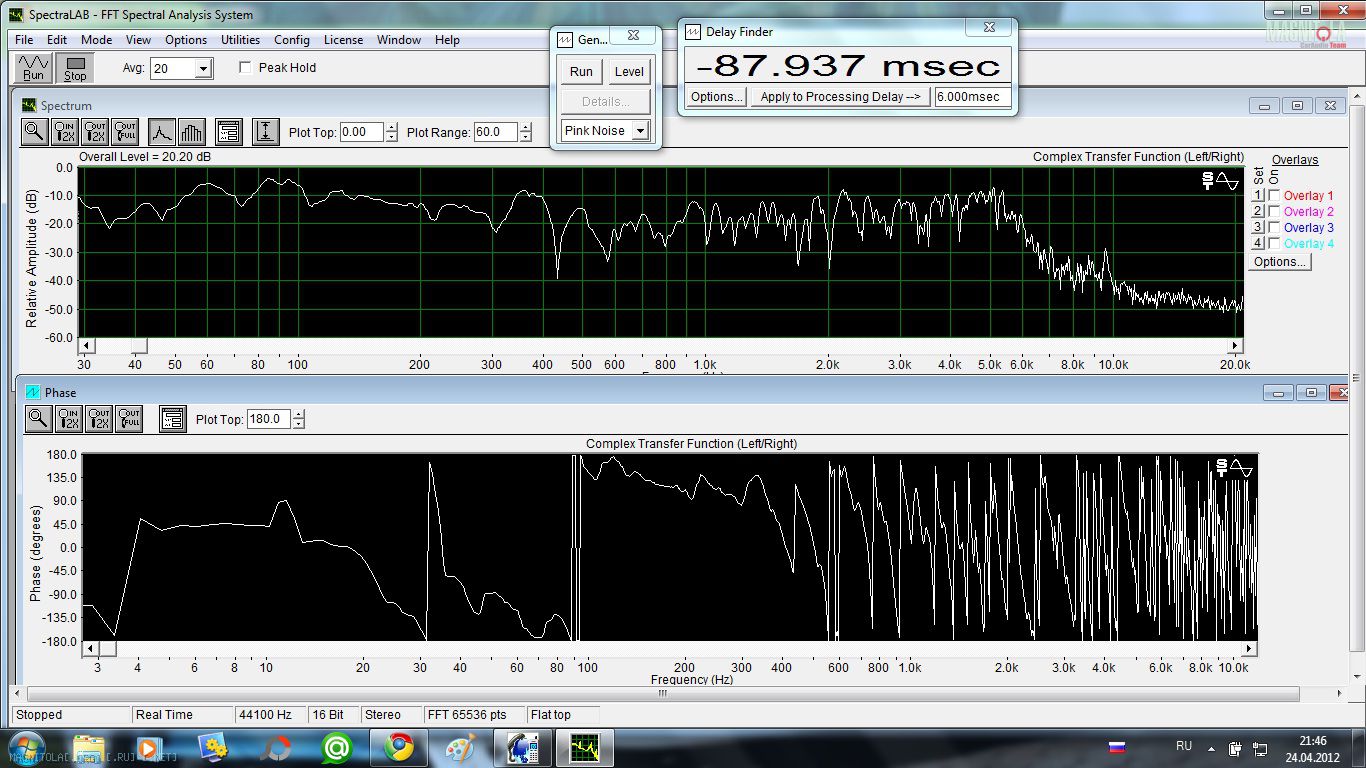Click the Phase frequency axis scrollbar left arrow
Viewport: 1366px width, 768px height.
(90, 648)
